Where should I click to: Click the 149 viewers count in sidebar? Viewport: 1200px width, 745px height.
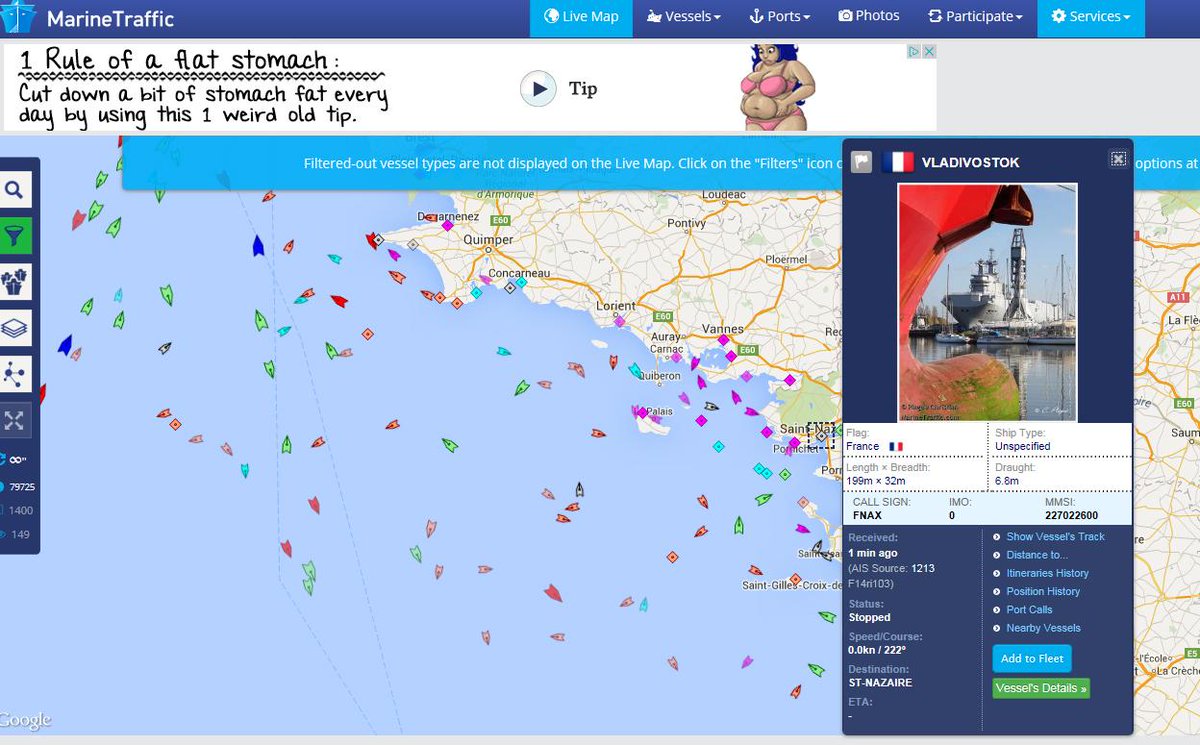(x=20, y=535)
